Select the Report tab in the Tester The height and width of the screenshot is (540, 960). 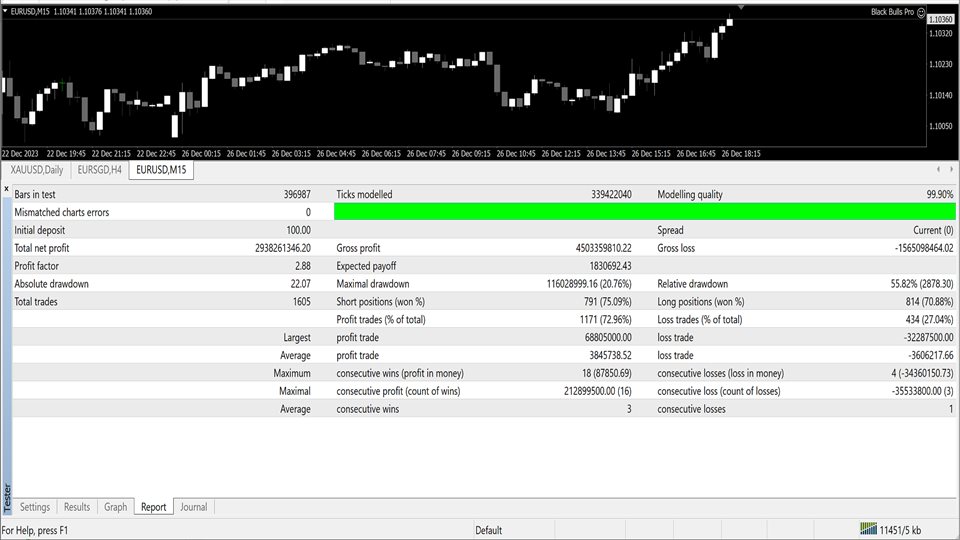154,507
